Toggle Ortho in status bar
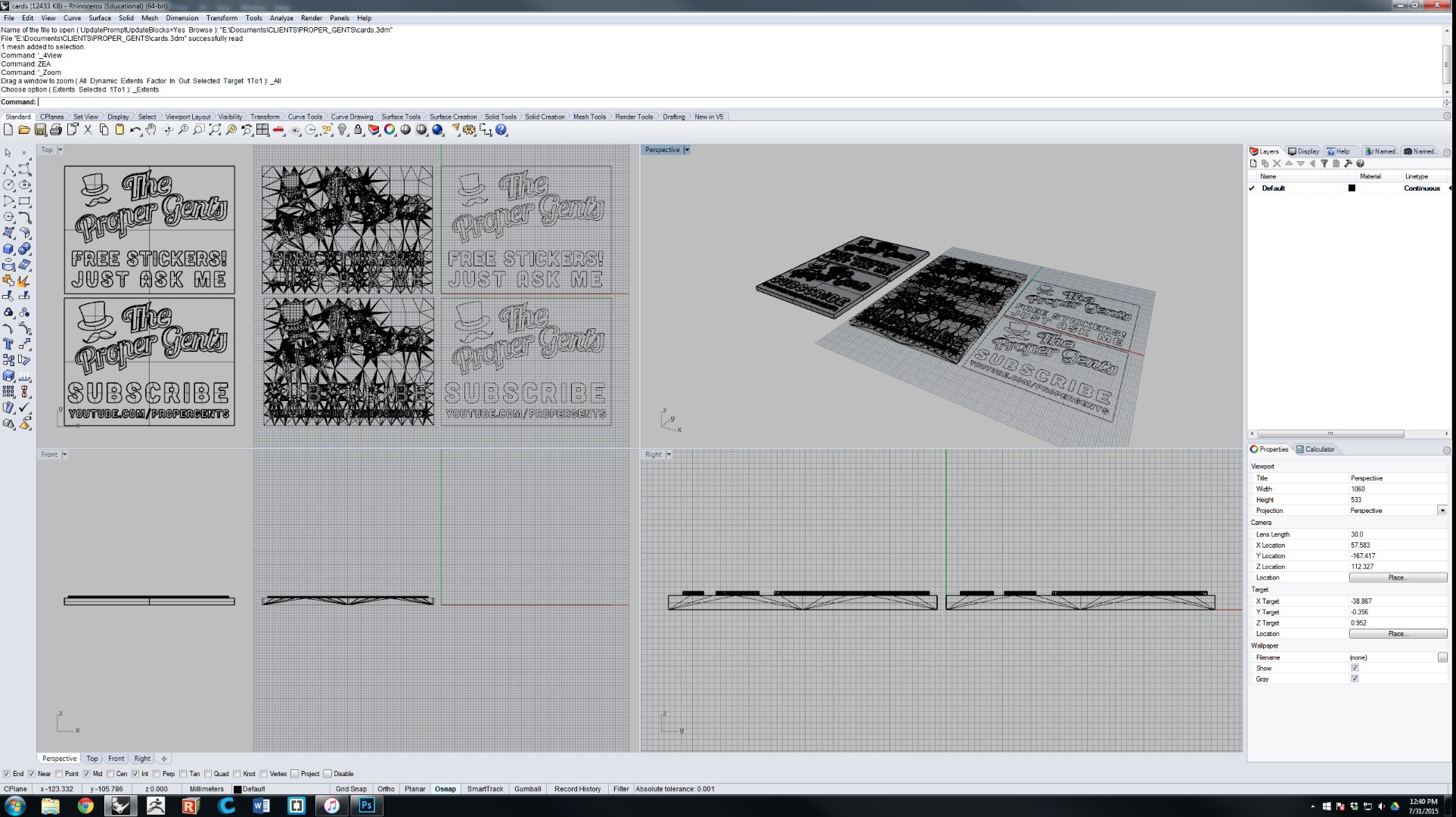This screenshot has height=817, width=1456. tap(386, 789)
